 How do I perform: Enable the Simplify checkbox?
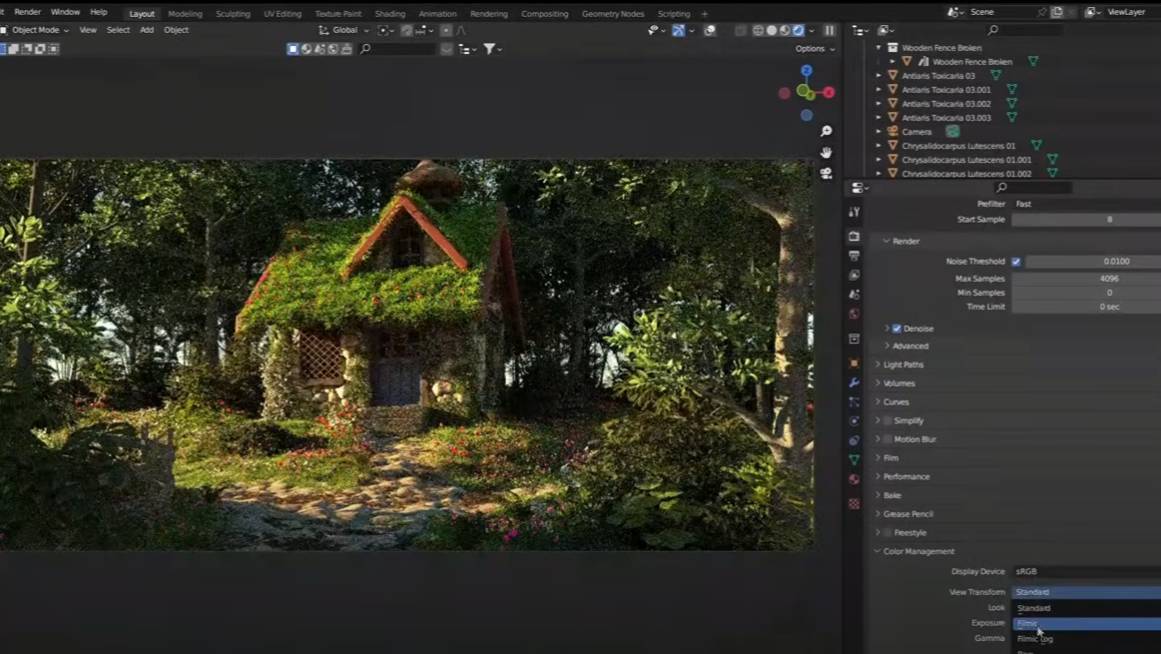coord(888,421)
